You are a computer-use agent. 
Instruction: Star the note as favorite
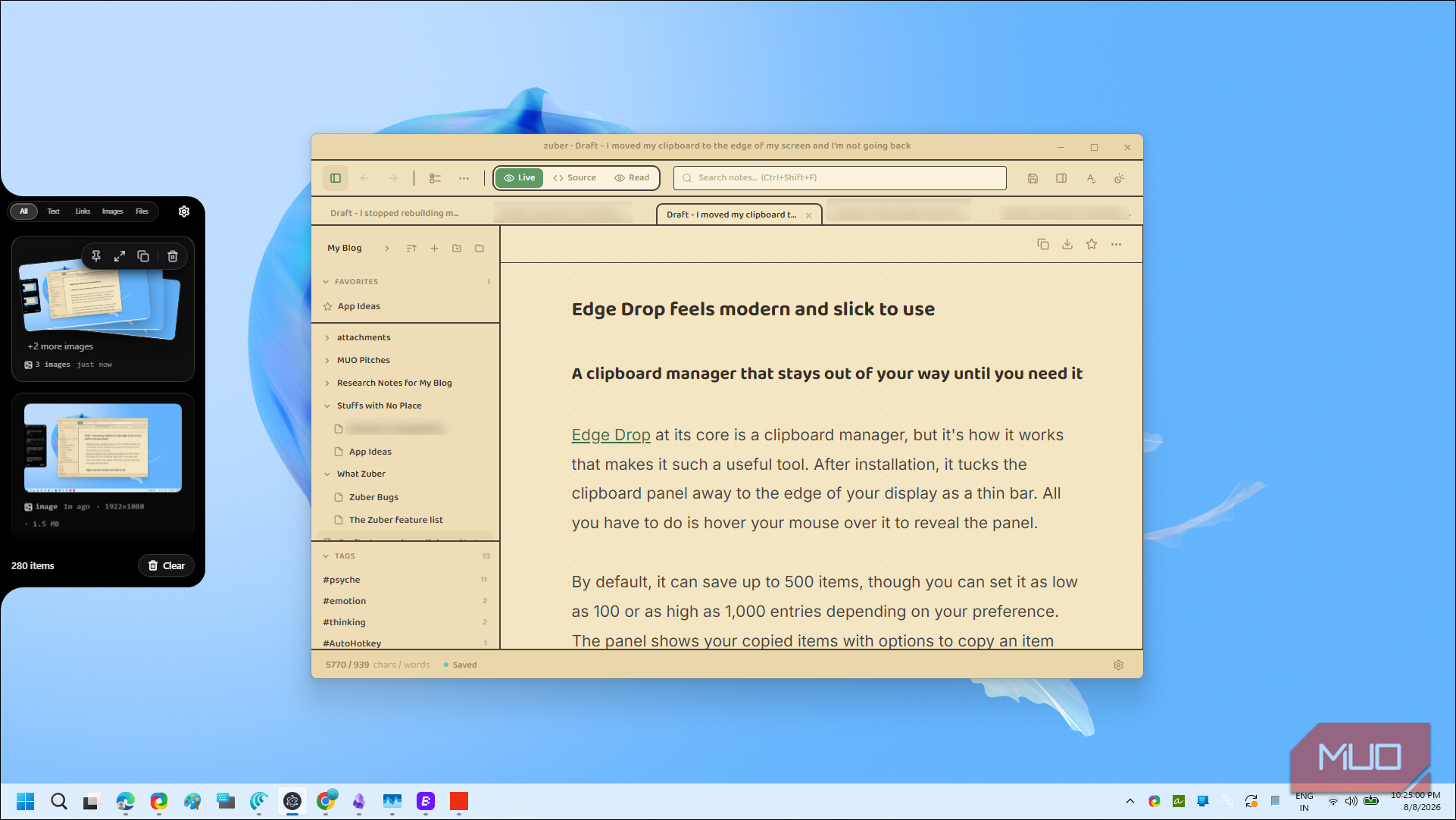(x=1092, y=244)
